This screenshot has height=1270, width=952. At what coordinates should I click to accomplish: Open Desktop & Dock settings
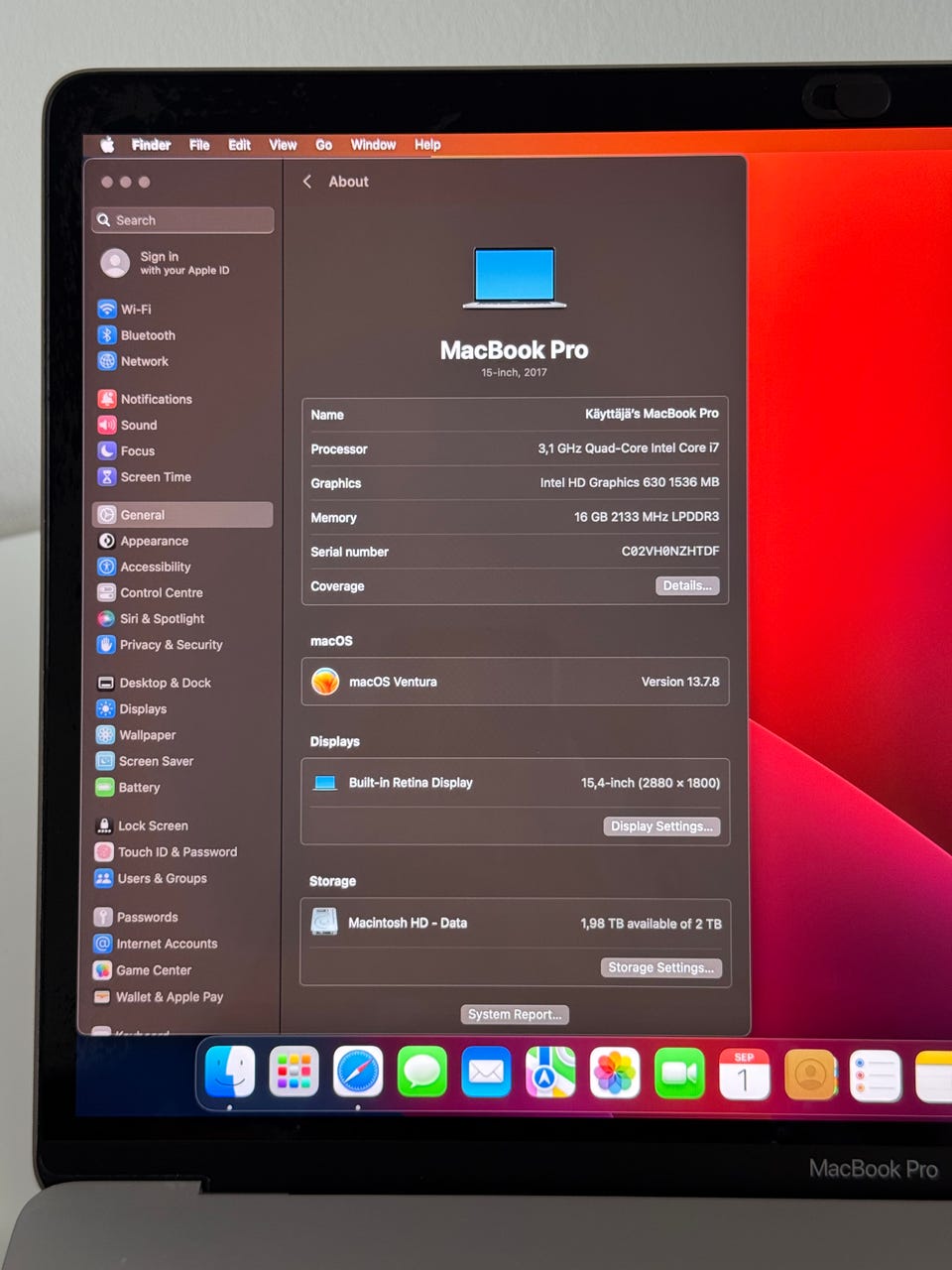pyautogui.click(x=154, y=683)
